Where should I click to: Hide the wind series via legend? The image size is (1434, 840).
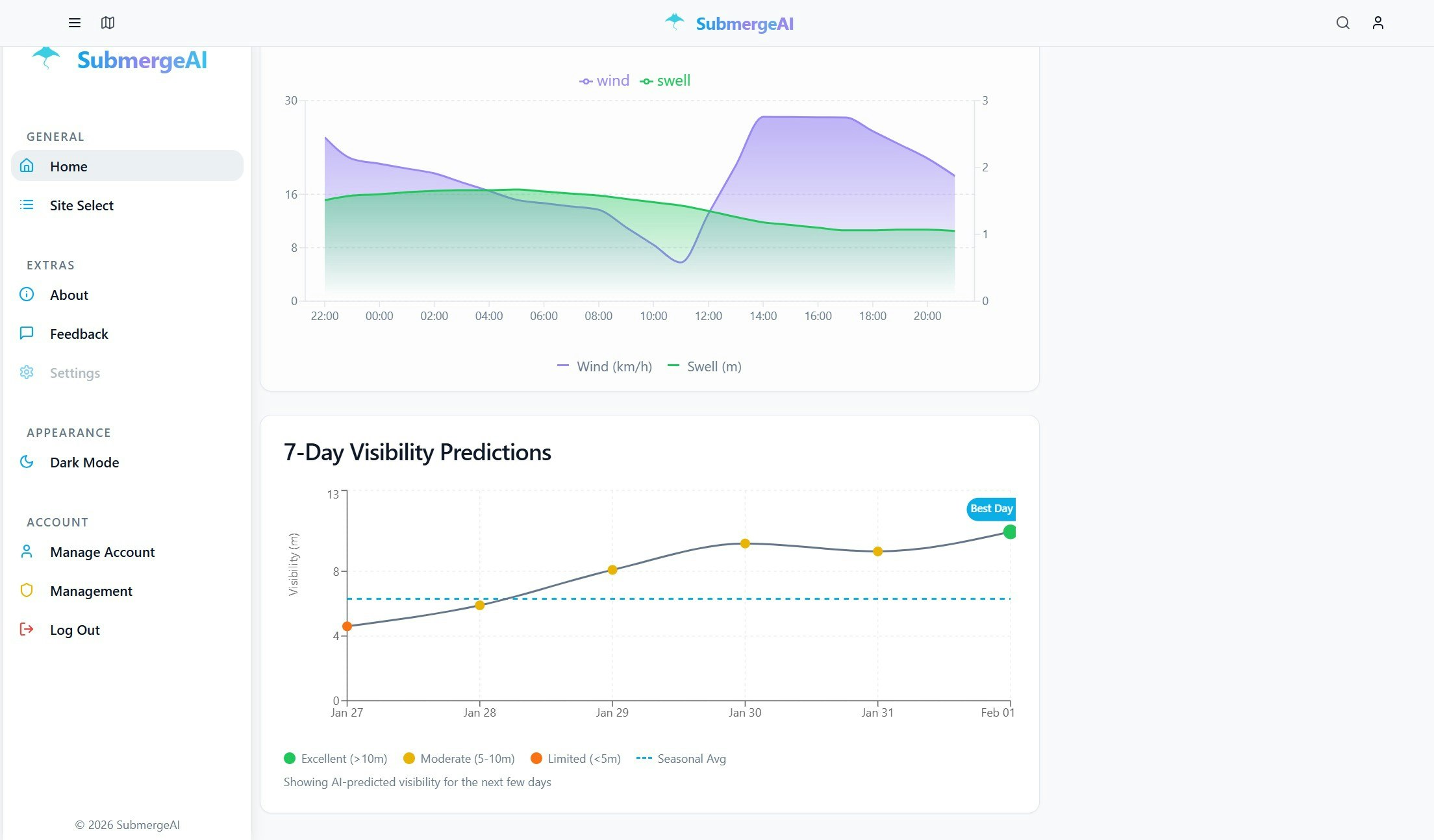(x=604, y=80)
